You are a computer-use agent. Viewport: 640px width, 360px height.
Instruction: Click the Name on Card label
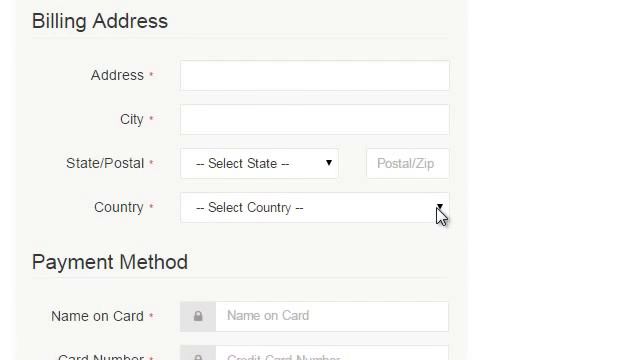(98, 316)
